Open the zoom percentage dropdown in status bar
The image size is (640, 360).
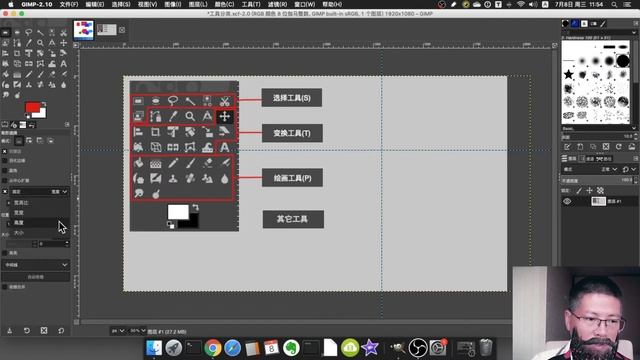pyautogui.click(x=137, y=331)
